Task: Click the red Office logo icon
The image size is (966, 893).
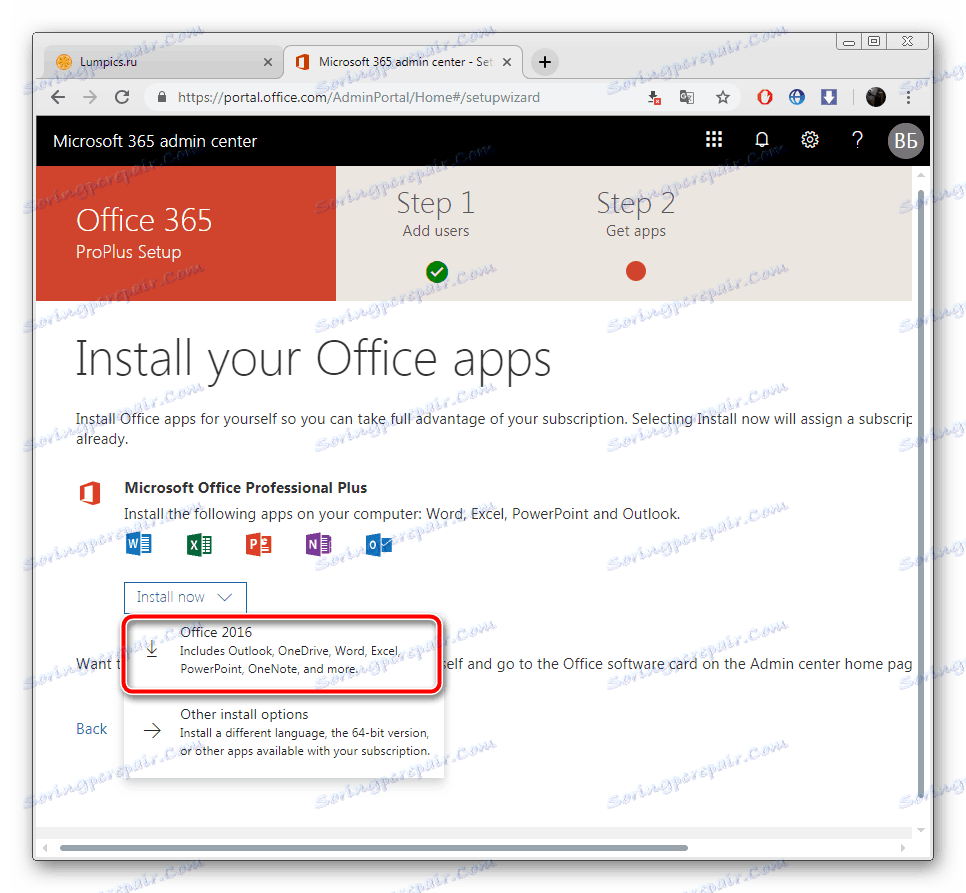Action: tap(90, 493)
